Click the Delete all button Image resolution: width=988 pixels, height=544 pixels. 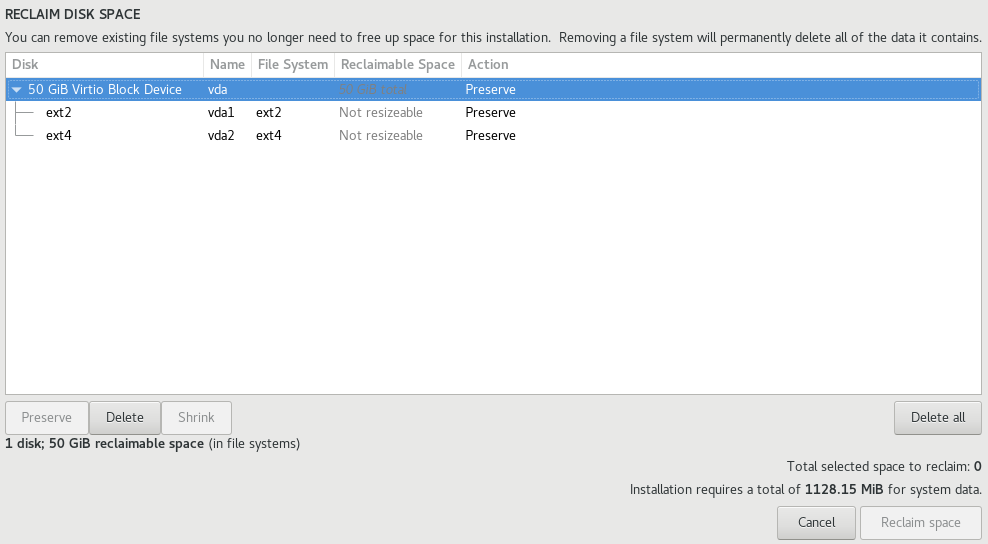click(937, 418)
